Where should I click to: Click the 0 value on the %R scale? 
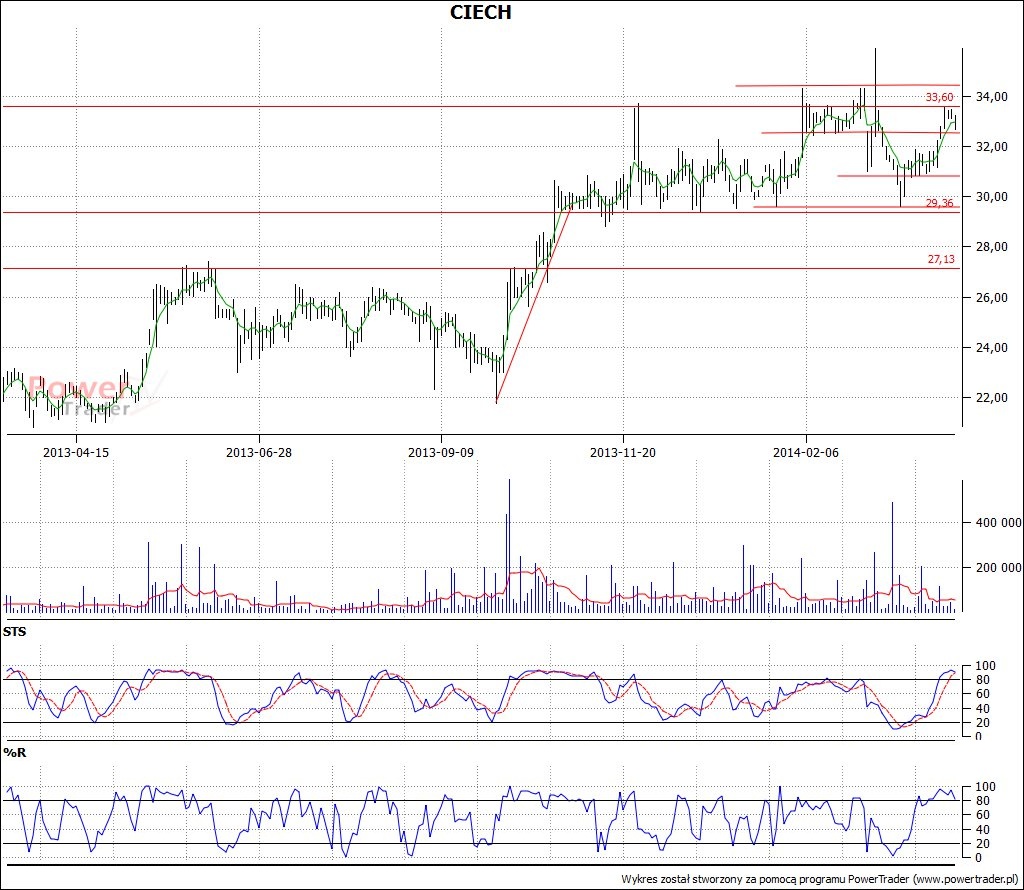coord(978,858)
